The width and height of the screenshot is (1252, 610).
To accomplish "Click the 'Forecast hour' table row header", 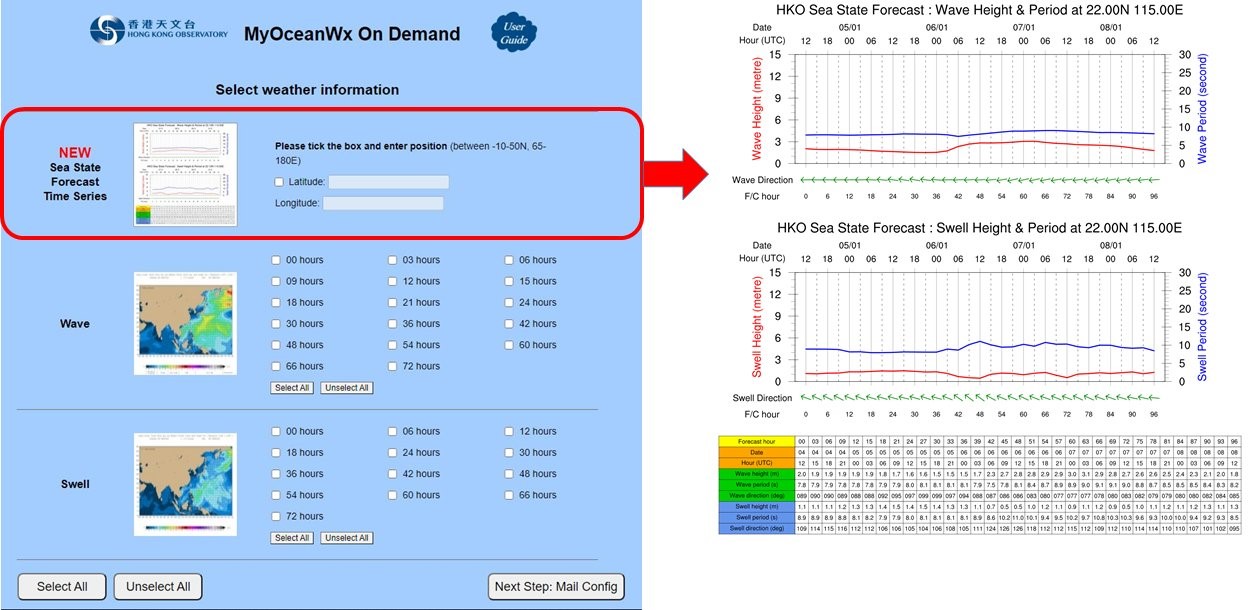I will tap(757, 441).
